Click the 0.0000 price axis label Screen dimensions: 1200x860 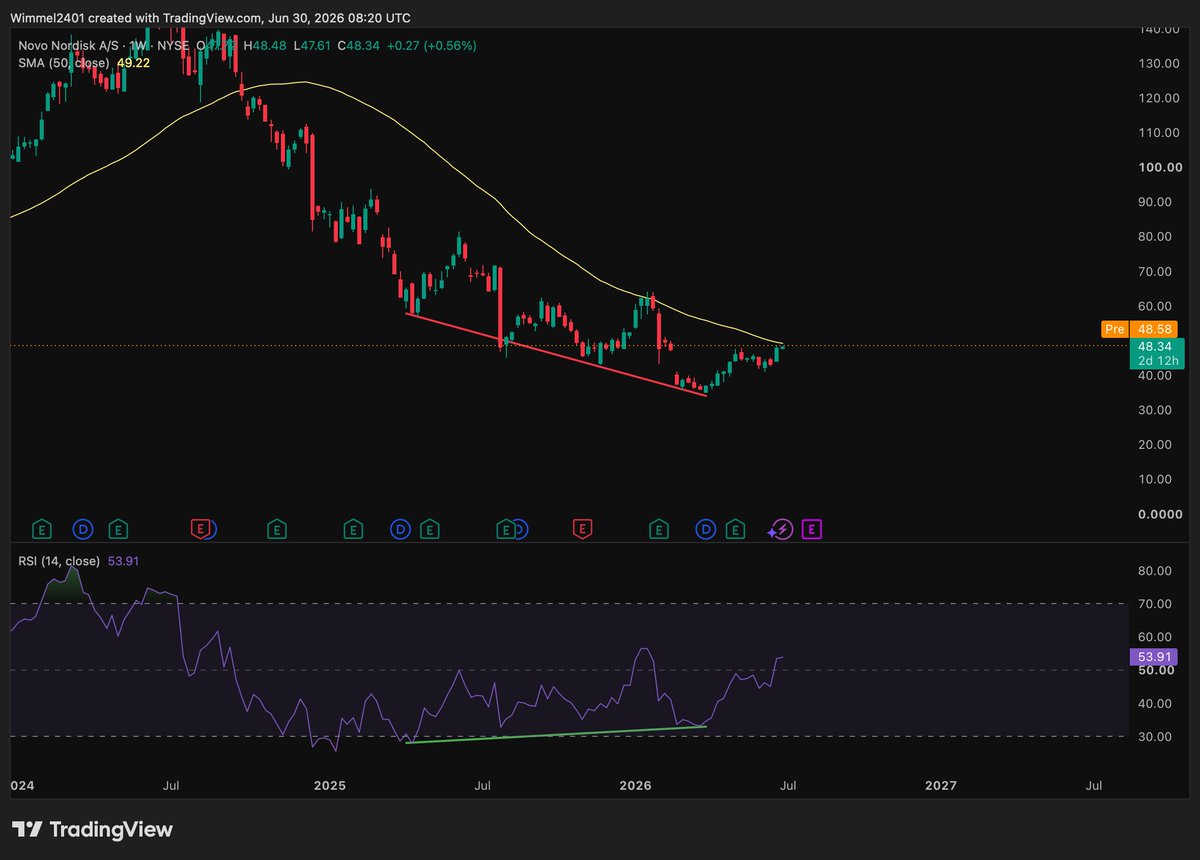[1158, 513]
